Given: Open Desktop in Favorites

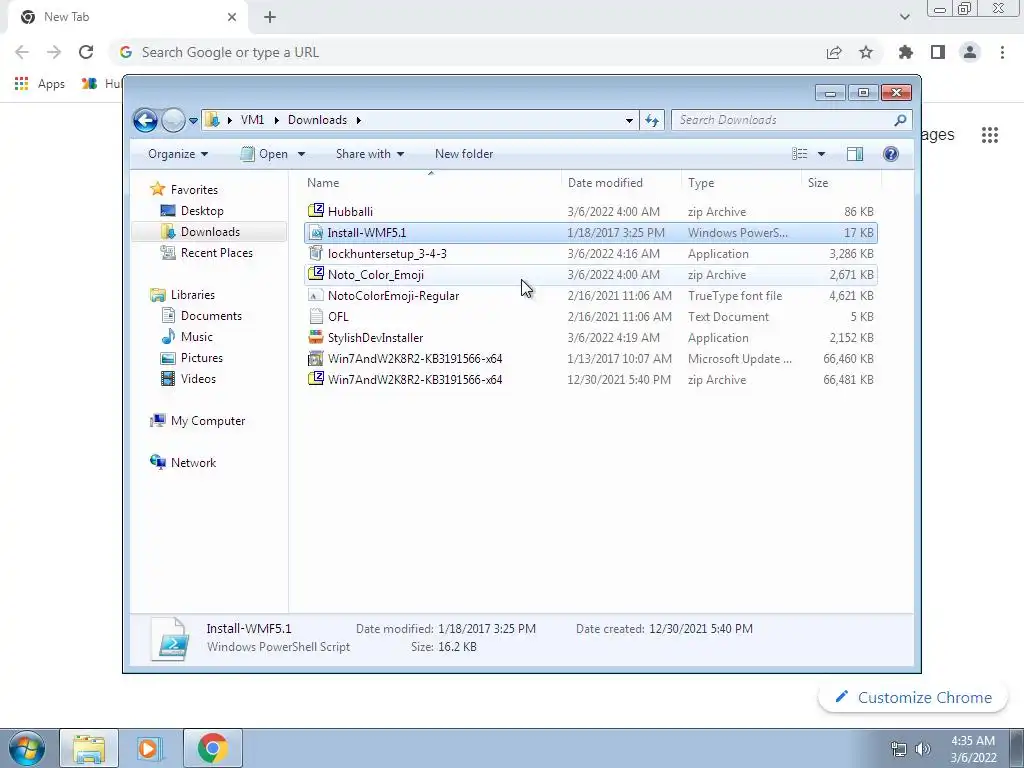Looking at the screenshot, I should click(x=202, y=211).
